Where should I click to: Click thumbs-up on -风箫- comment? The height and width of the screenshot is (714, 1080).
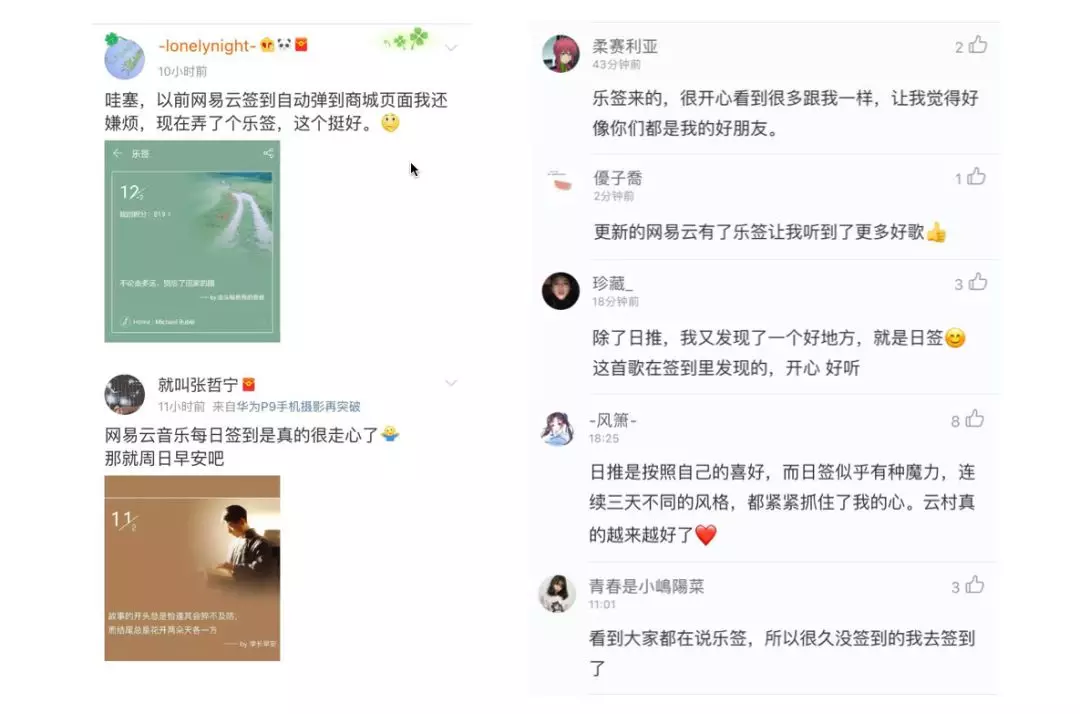975,419
